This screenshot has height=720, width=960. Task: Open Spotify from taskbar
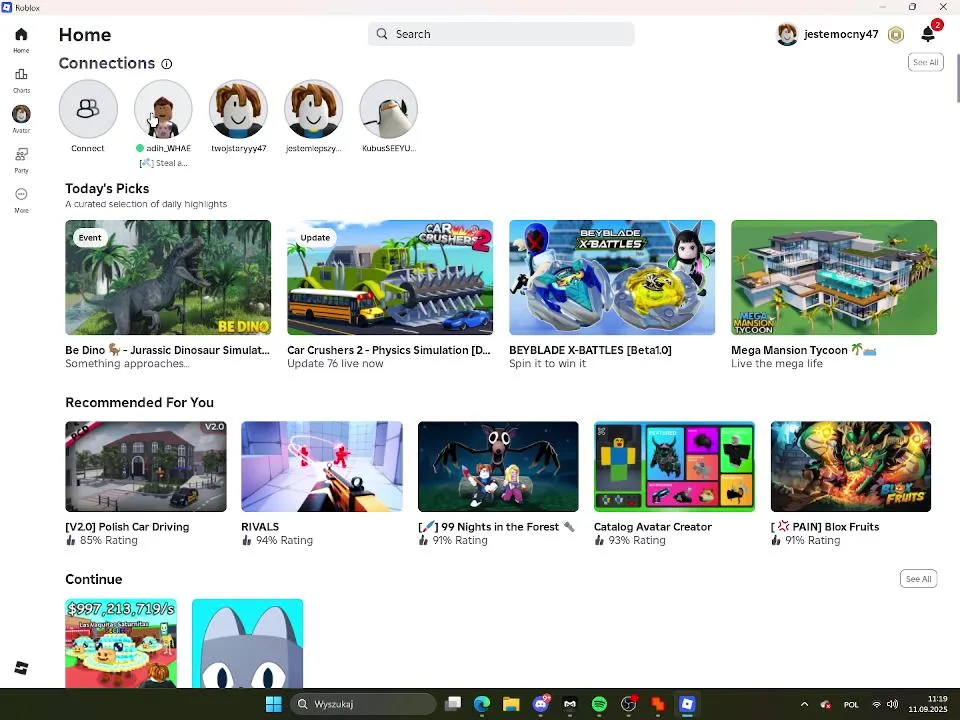599,704
